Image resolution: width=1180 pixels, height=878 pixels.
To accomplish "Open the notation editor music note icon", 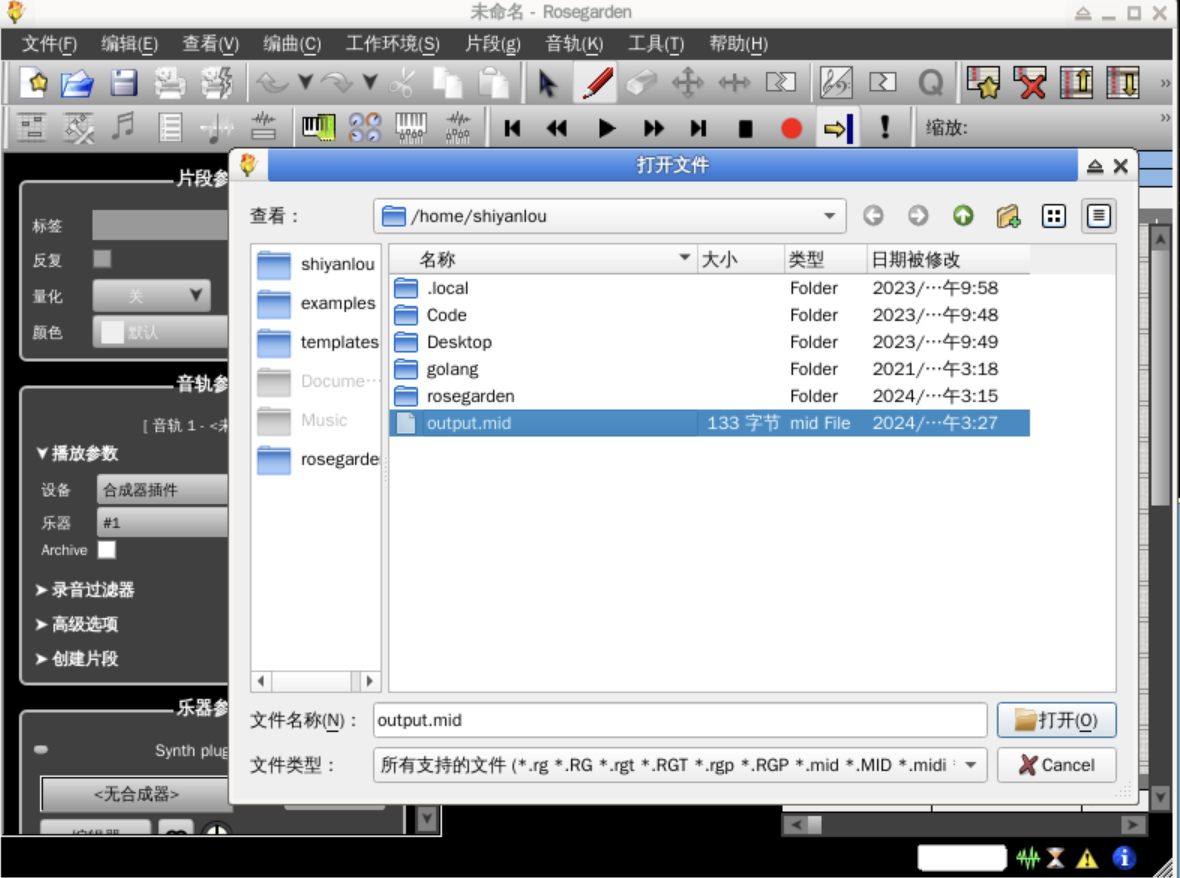I will (123, 128).
